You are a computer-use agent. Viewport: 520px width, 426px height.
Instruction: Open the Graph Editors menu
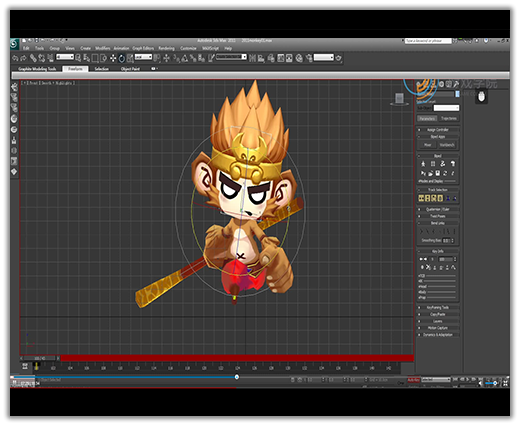[x=143, y=48]
